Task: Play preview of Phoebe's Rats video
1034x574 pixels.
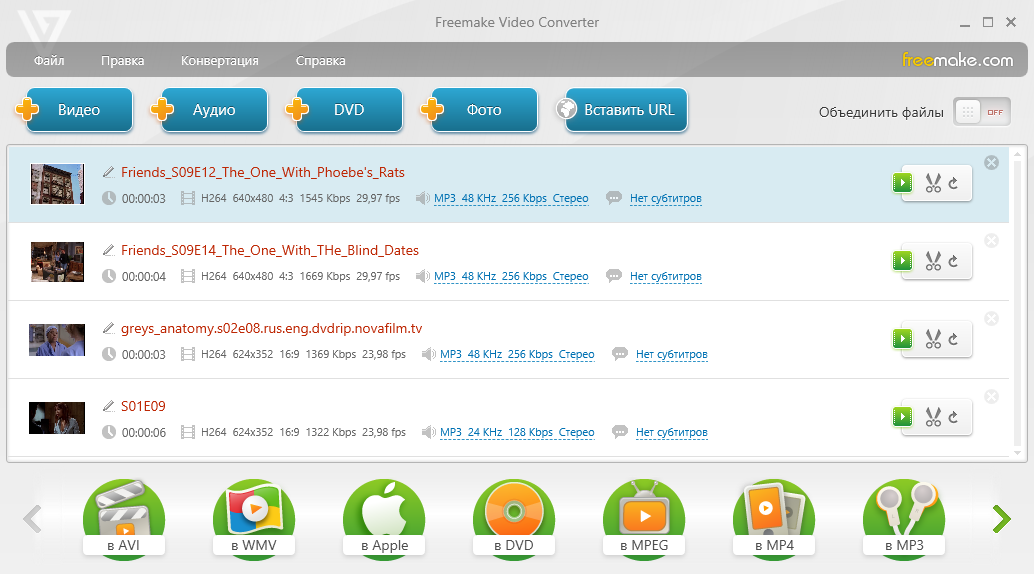Action: (x=903, y=183)
